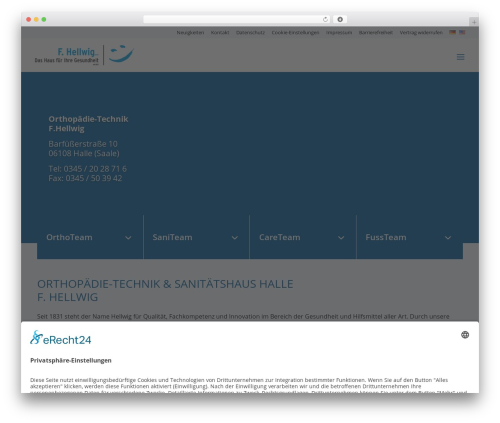Viewport: 500px width, 423px height.
Task: Click the F. Hellwig logo
Action: point(84,55)
